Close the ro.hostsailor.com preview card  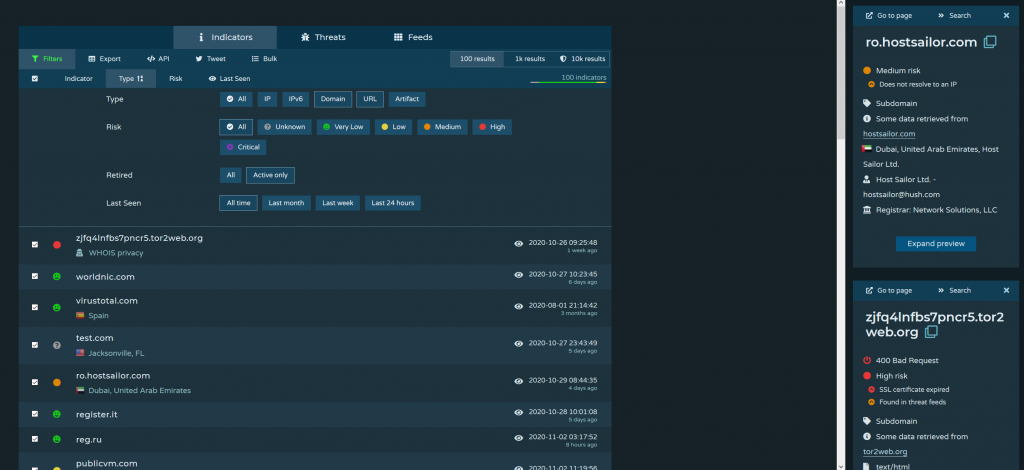1006,16
